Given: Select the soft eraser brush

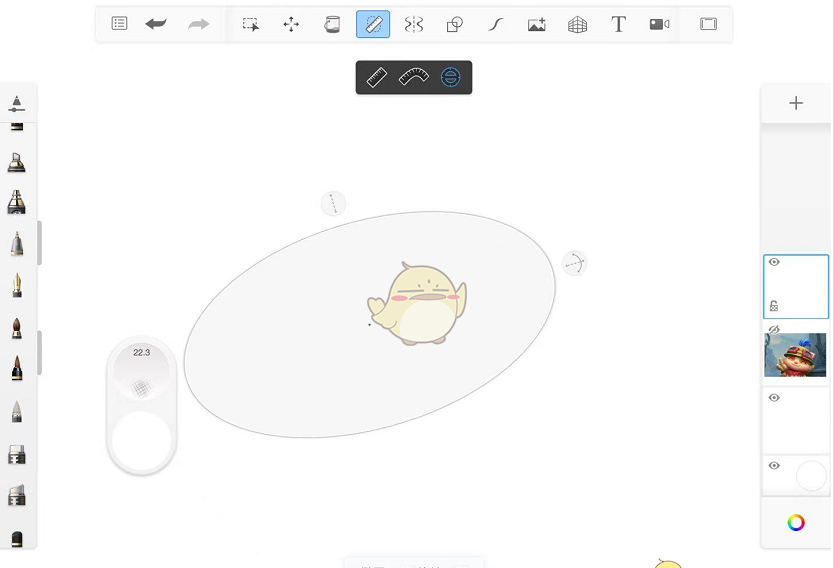Looking at the screenshot, I should [x=17, y=495].
